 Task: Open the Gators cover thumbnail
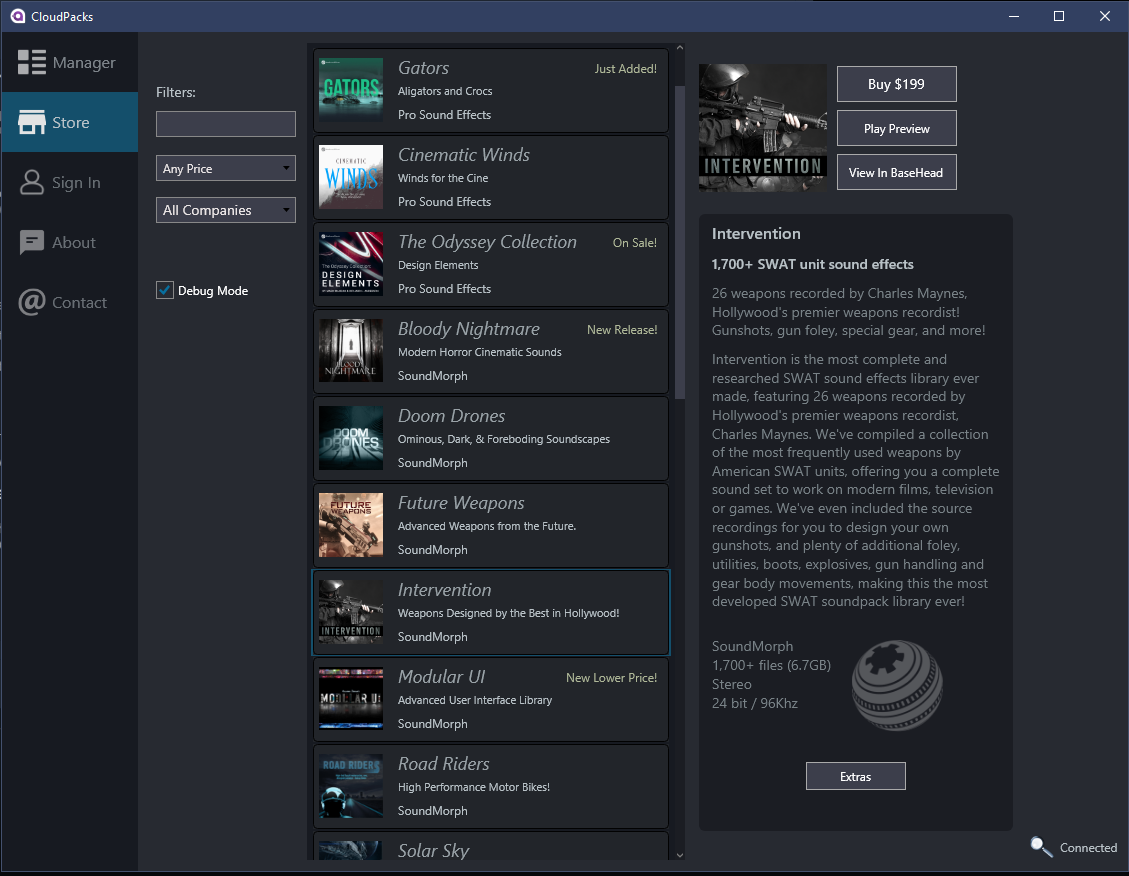(x=351, y=90)
